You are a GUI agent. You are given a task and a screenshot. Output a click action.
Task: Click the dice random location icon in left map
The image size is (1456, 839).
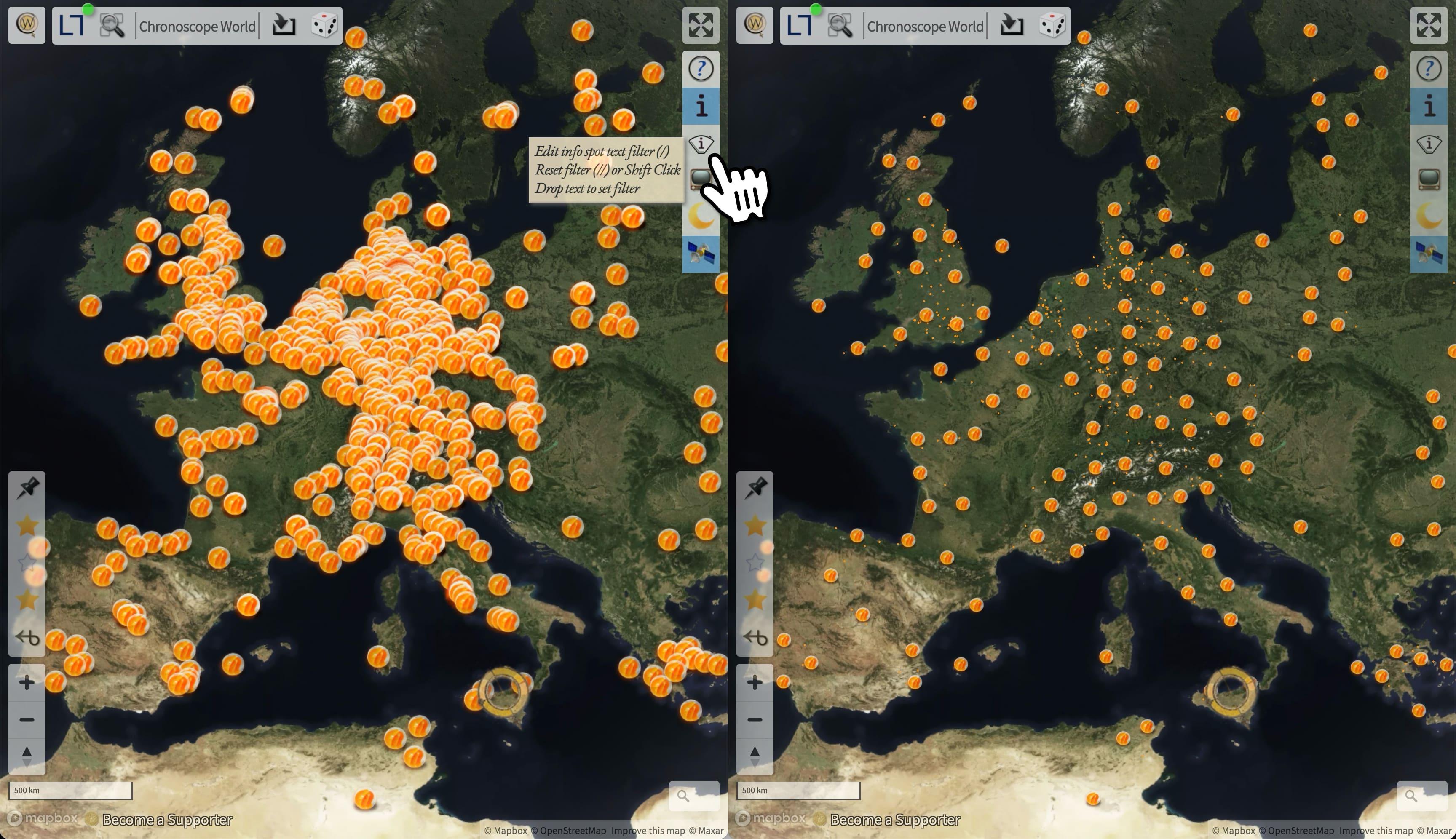[324, 26]
